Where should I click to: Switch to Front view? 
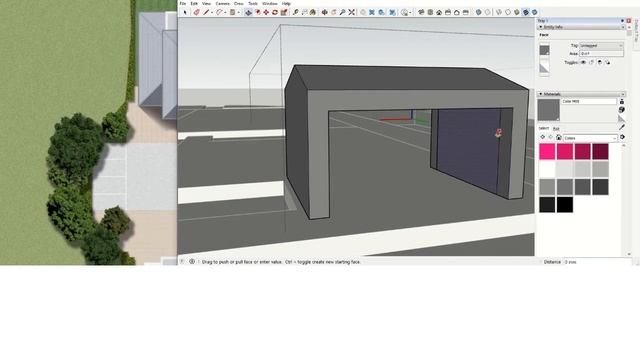click(439, 12)
